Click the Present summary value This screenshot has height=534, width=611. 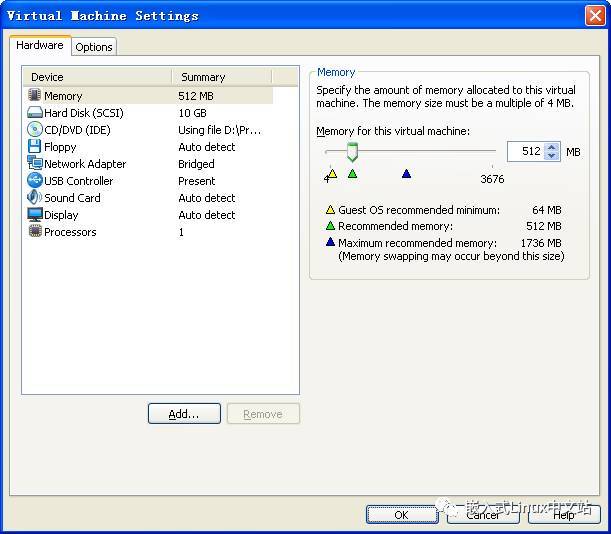196,181
